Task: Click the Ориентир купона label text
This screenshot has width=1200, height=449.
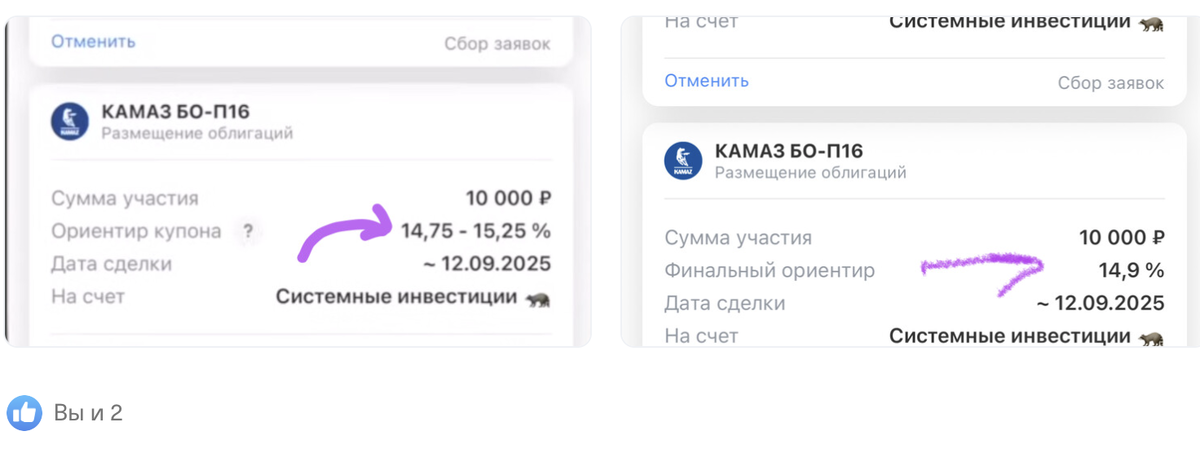Action: pyautogui.click(x=136, y=231)
